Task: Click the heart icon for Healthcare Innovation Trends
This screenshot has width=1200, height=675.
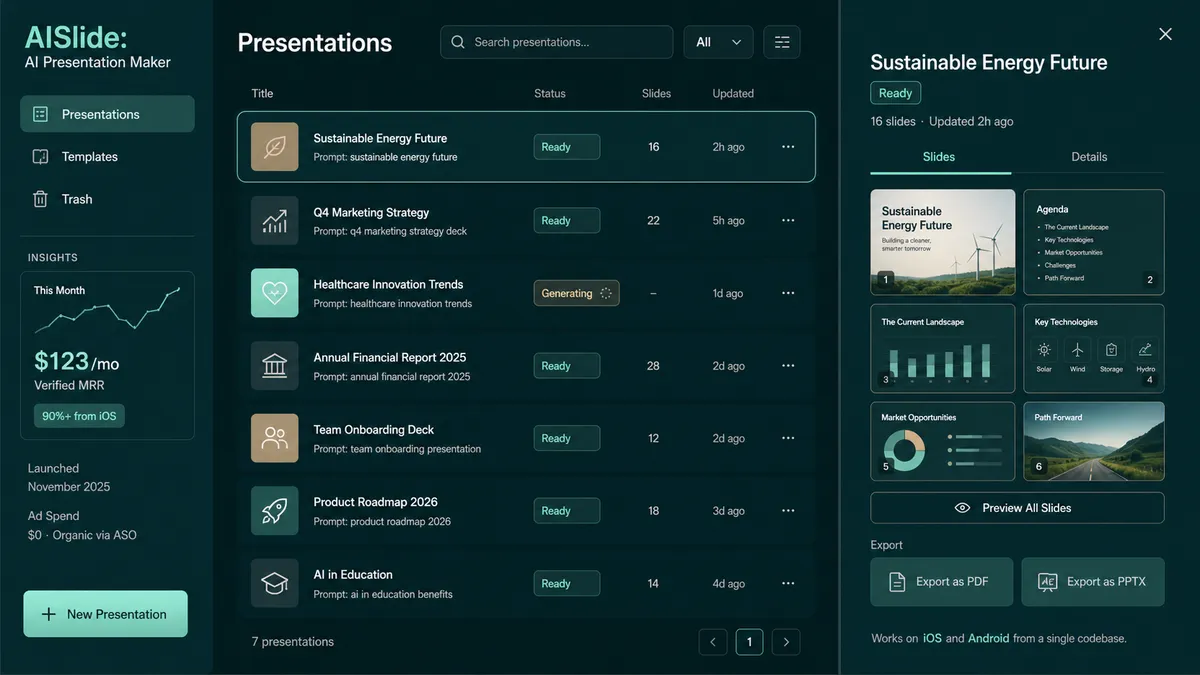Action: pyautogui.click(x=274, y=293)
